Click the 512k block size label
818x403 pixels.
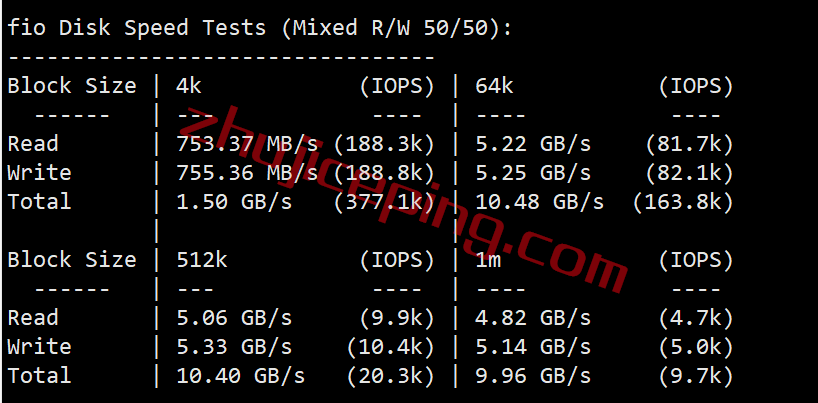(x=202, y=259)
